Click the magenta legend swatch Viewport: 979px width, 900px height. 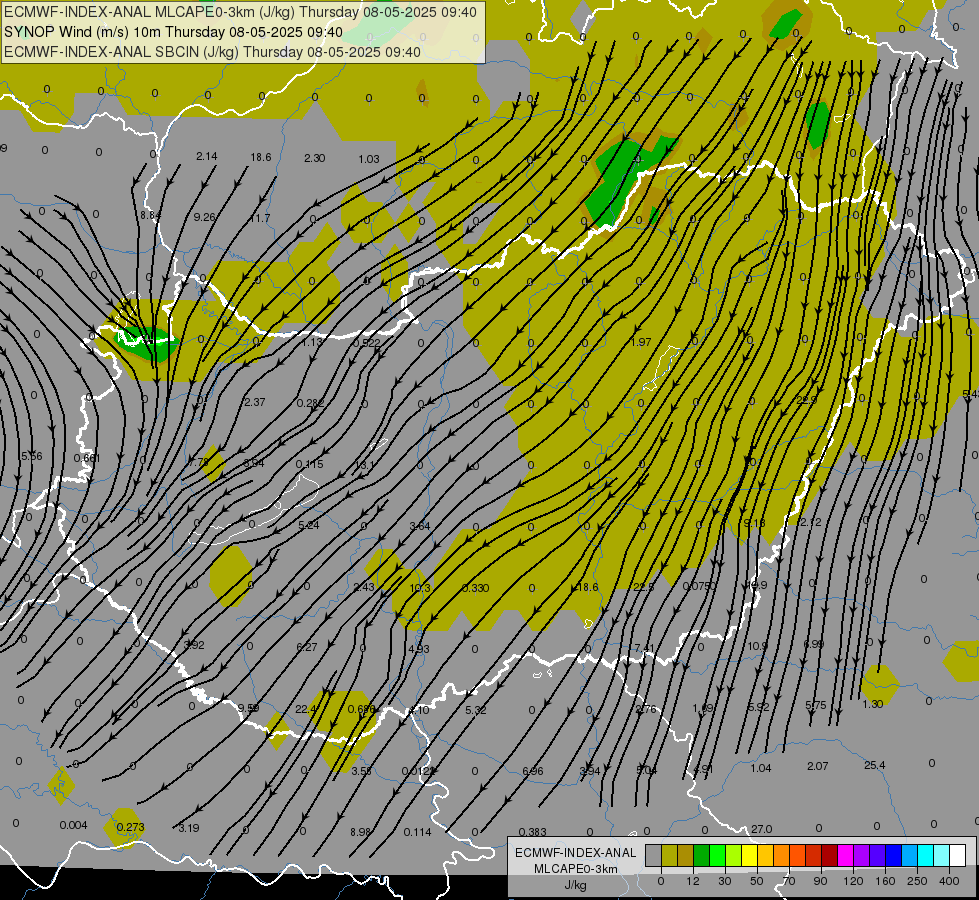[x=845, y=855]
